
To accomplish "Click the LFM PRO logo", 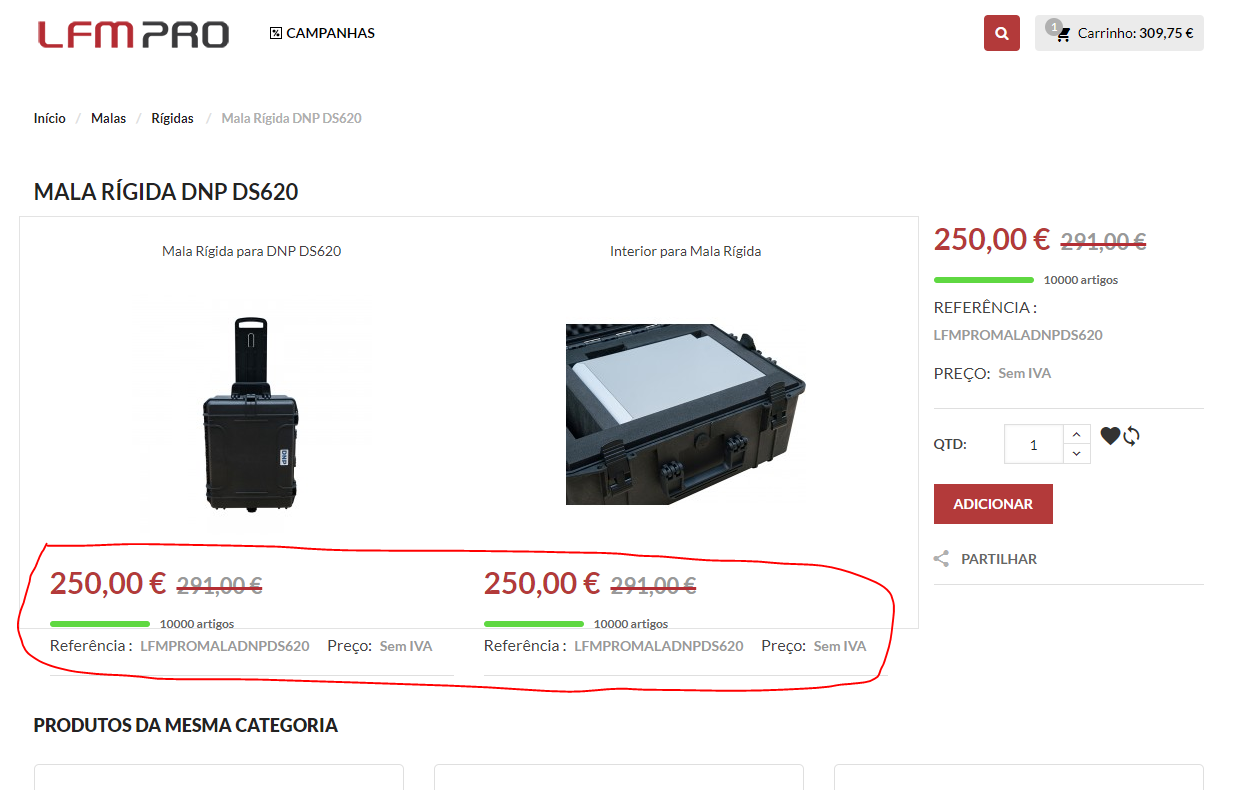I will (x=133, y=34).
